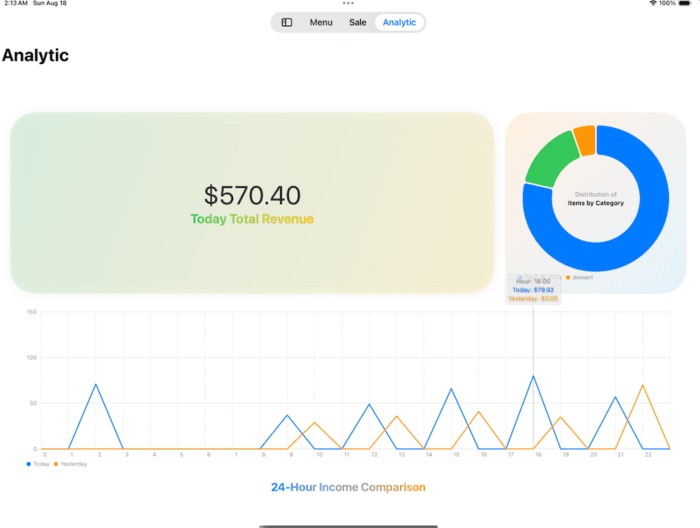Image resolution: width=700 pixels, height=528 pixels.
Task: Open the Sale tab
Action: tap(358, 22)
